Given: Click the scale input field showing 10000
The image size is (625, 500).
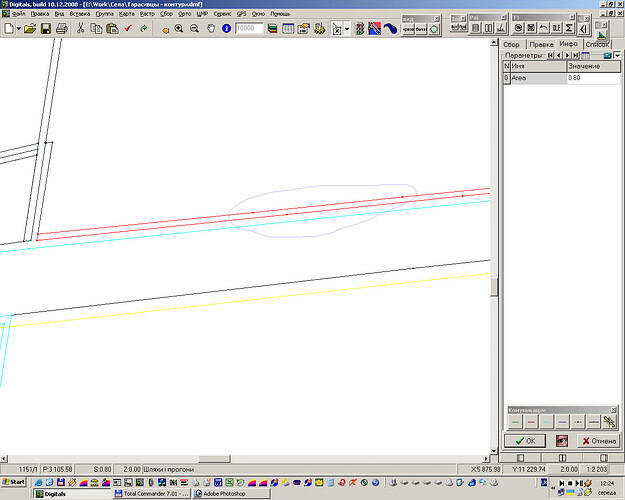Looking at the screenshot, I should 249,28.
